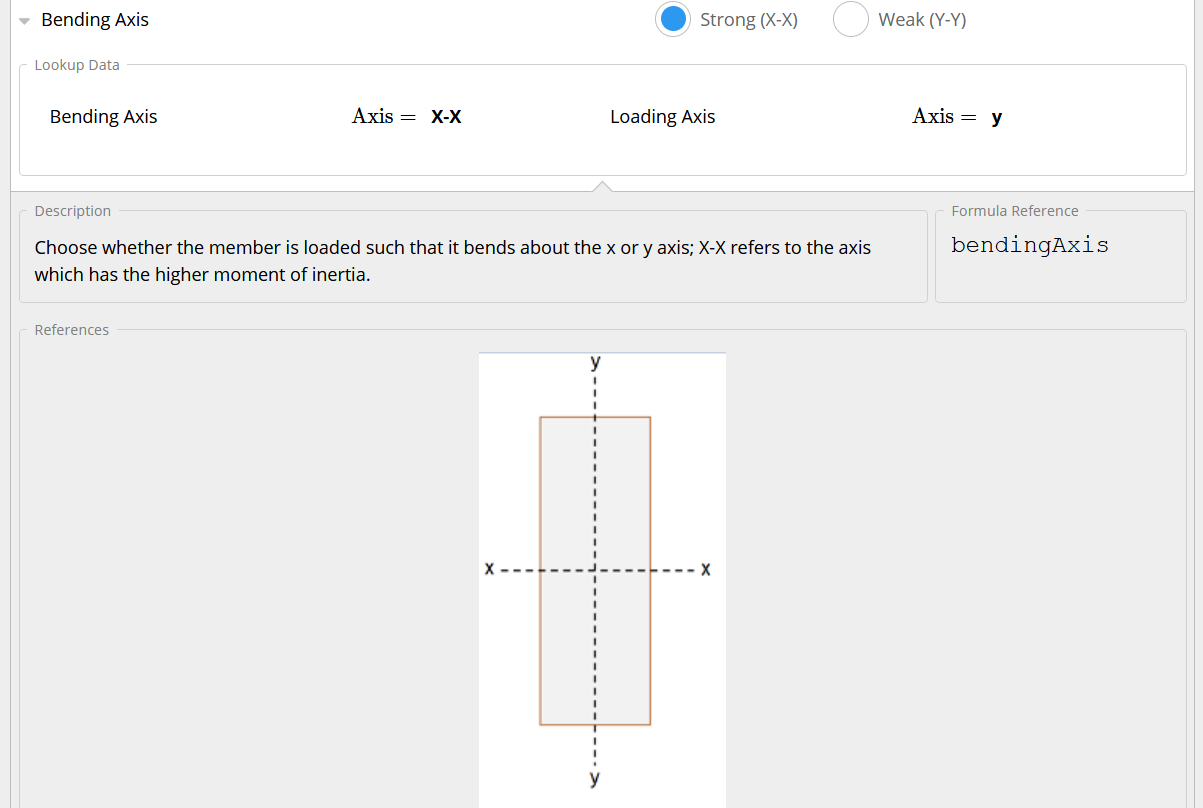Collapse the Bending Axis section arrow

(24, 21)
